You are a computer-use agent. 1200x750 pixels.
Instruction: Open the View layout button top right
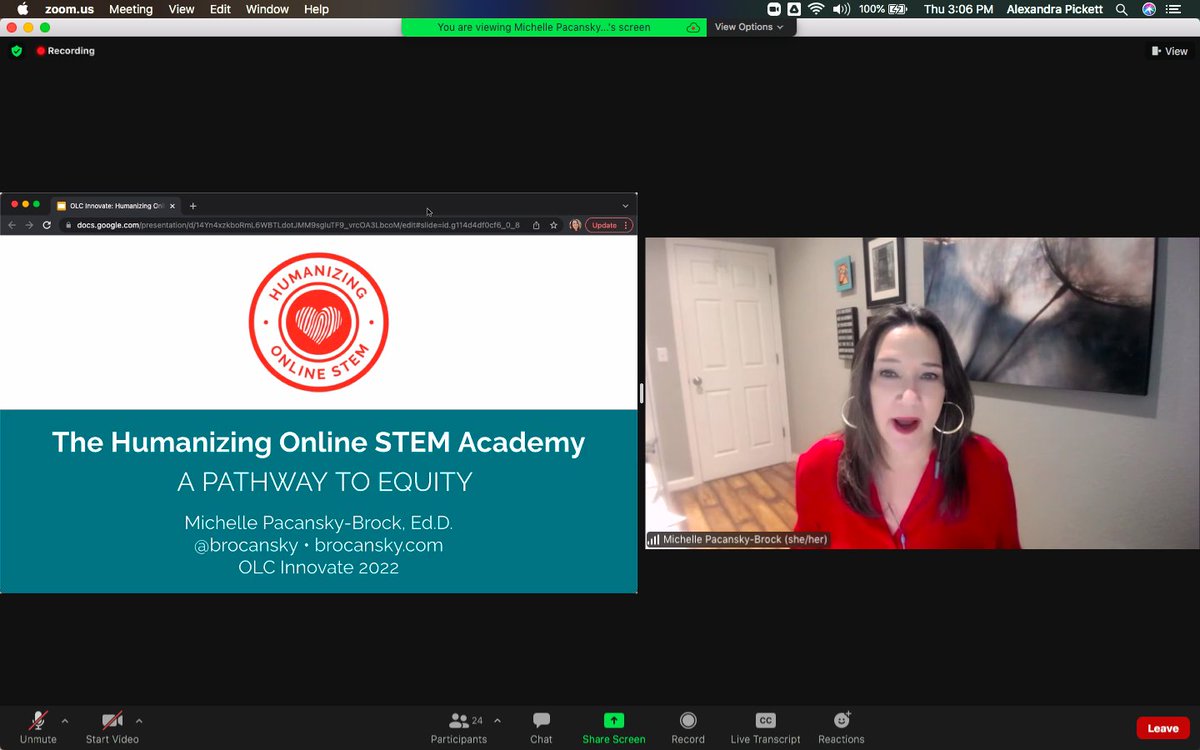(1169, 51)
